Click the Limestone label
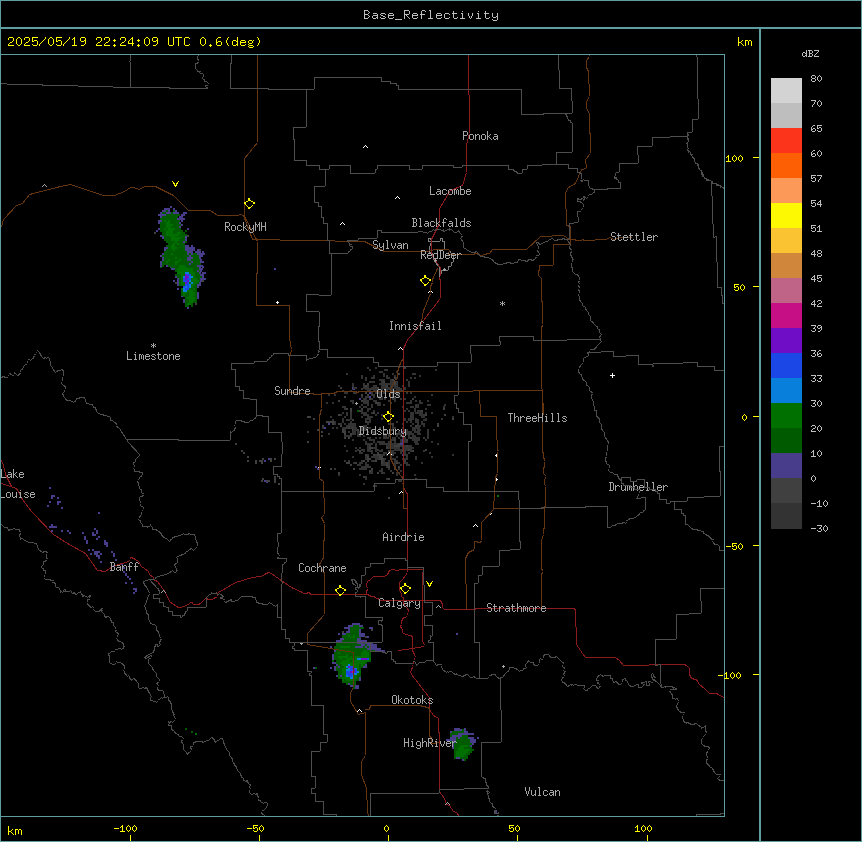The width and height of the screenshot is (862, 842). point(153,356)
